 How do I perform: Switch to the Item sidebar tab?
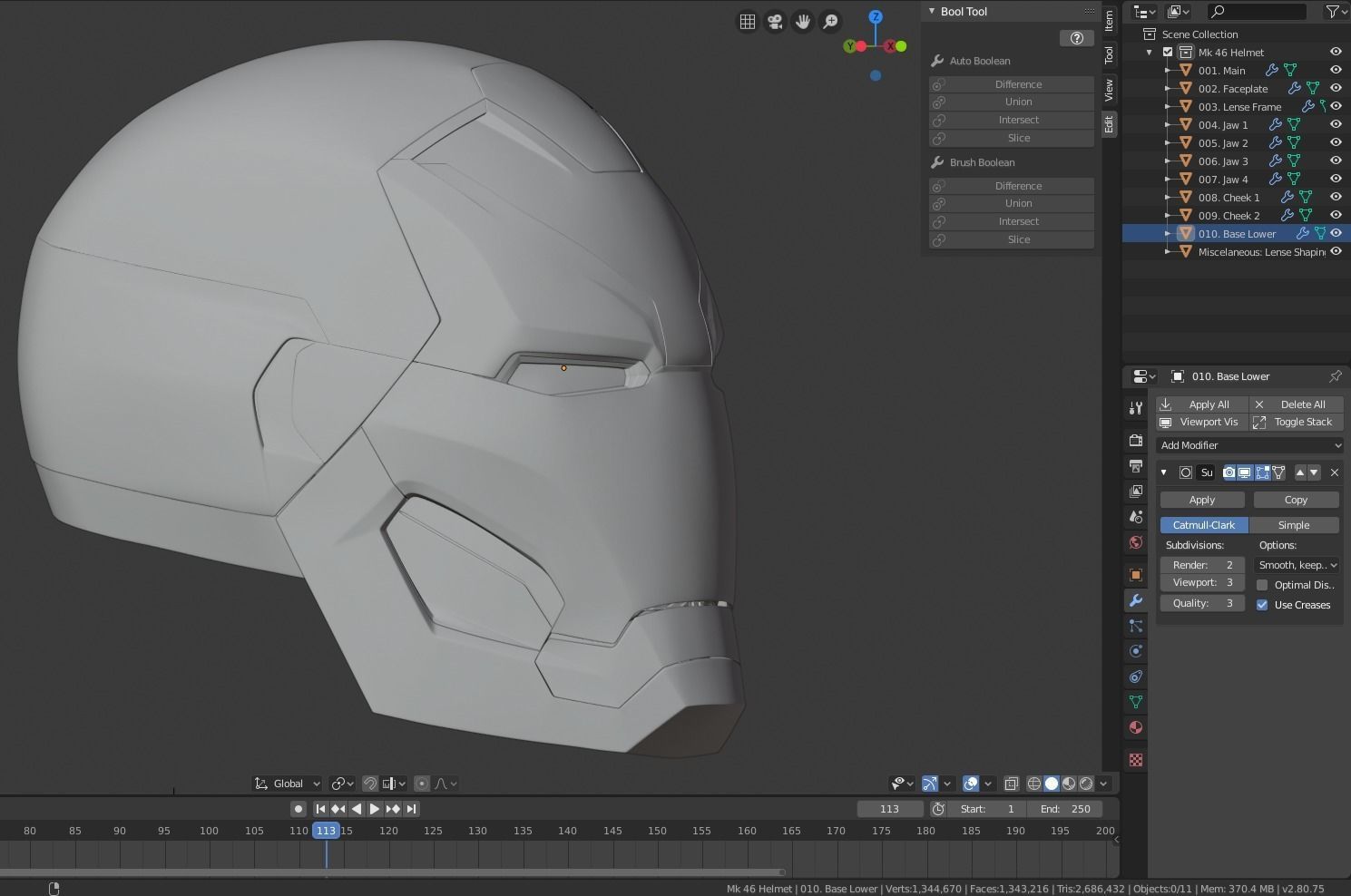[x=1109, y=20]
